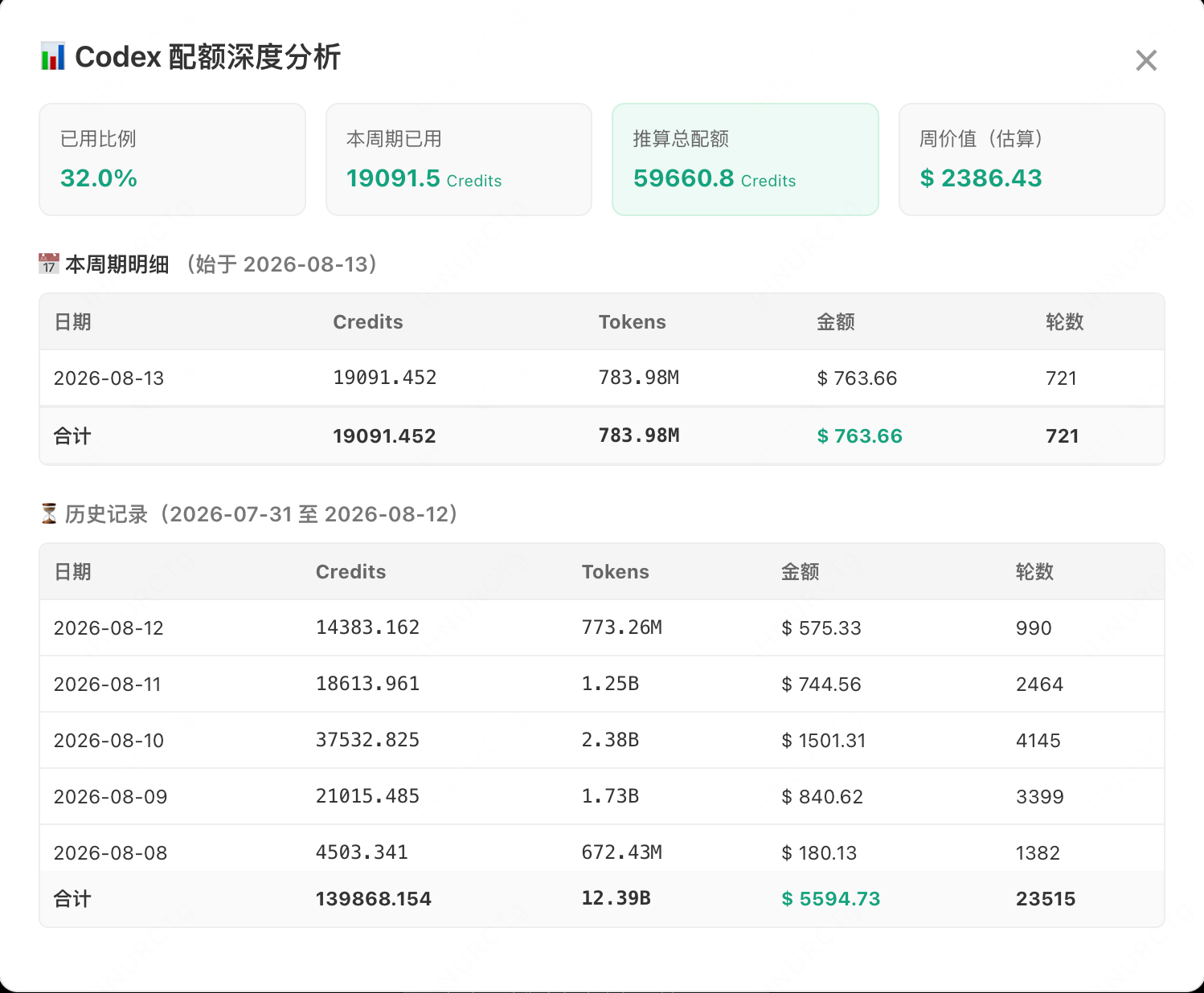Viewport: 1204px width, 993px height.
Task: Select the 4503.341 credits cell
Action: (x=362, y=852)
